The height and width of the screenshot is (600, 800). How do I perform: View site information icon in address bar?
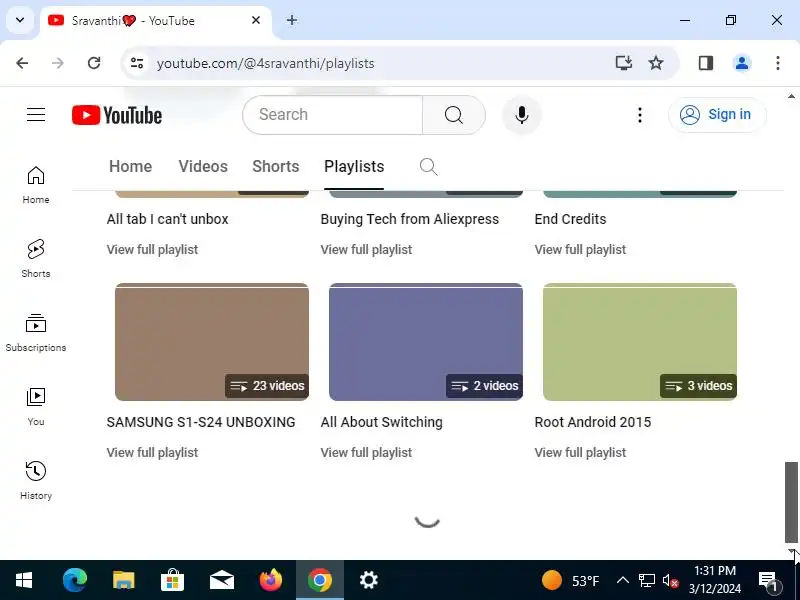tap(137, 63)
